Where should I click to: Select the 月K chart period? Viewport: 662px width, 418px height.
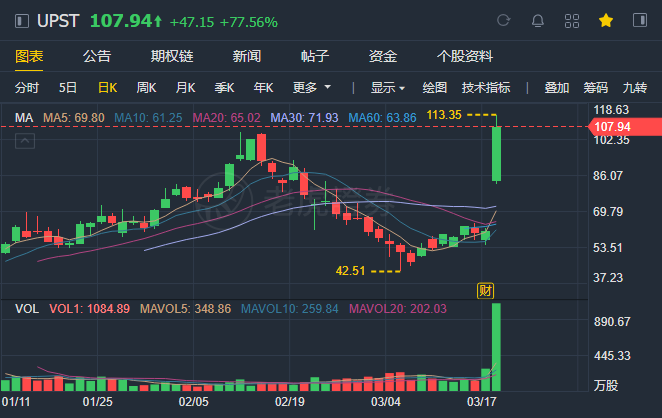click(x=185, y=88)
